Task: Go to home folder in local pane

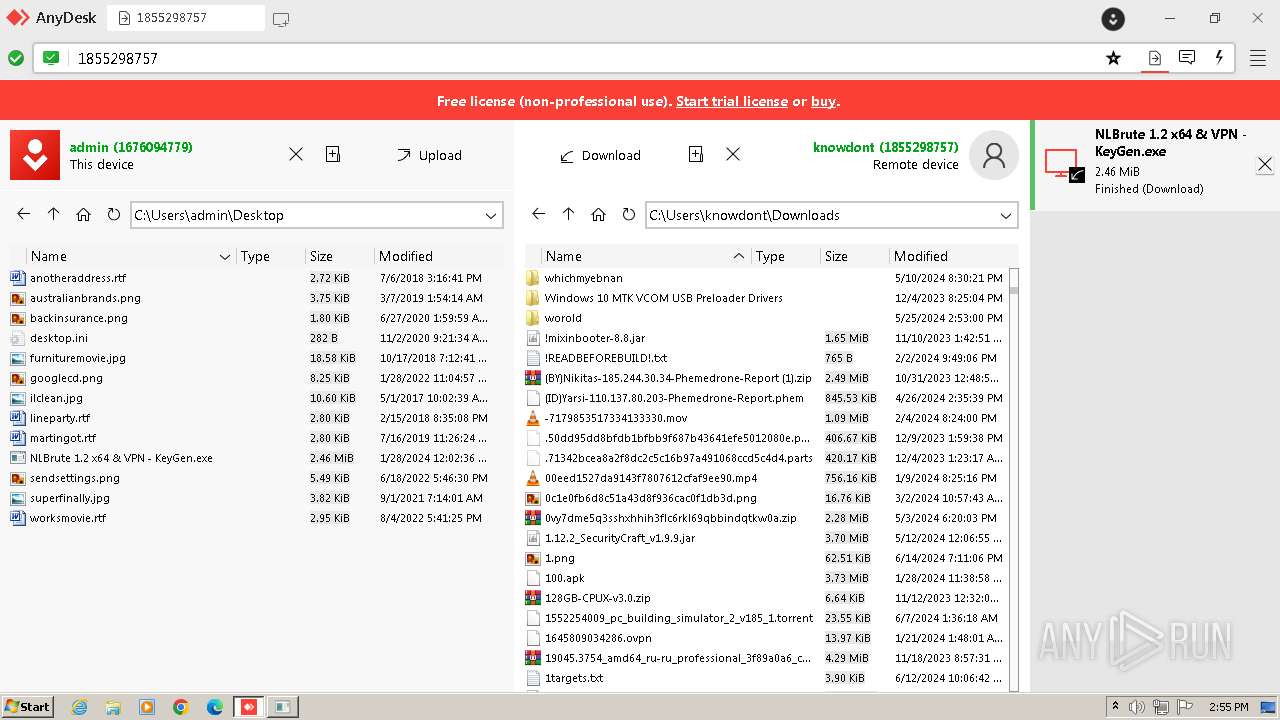Action: coord(84,214)
